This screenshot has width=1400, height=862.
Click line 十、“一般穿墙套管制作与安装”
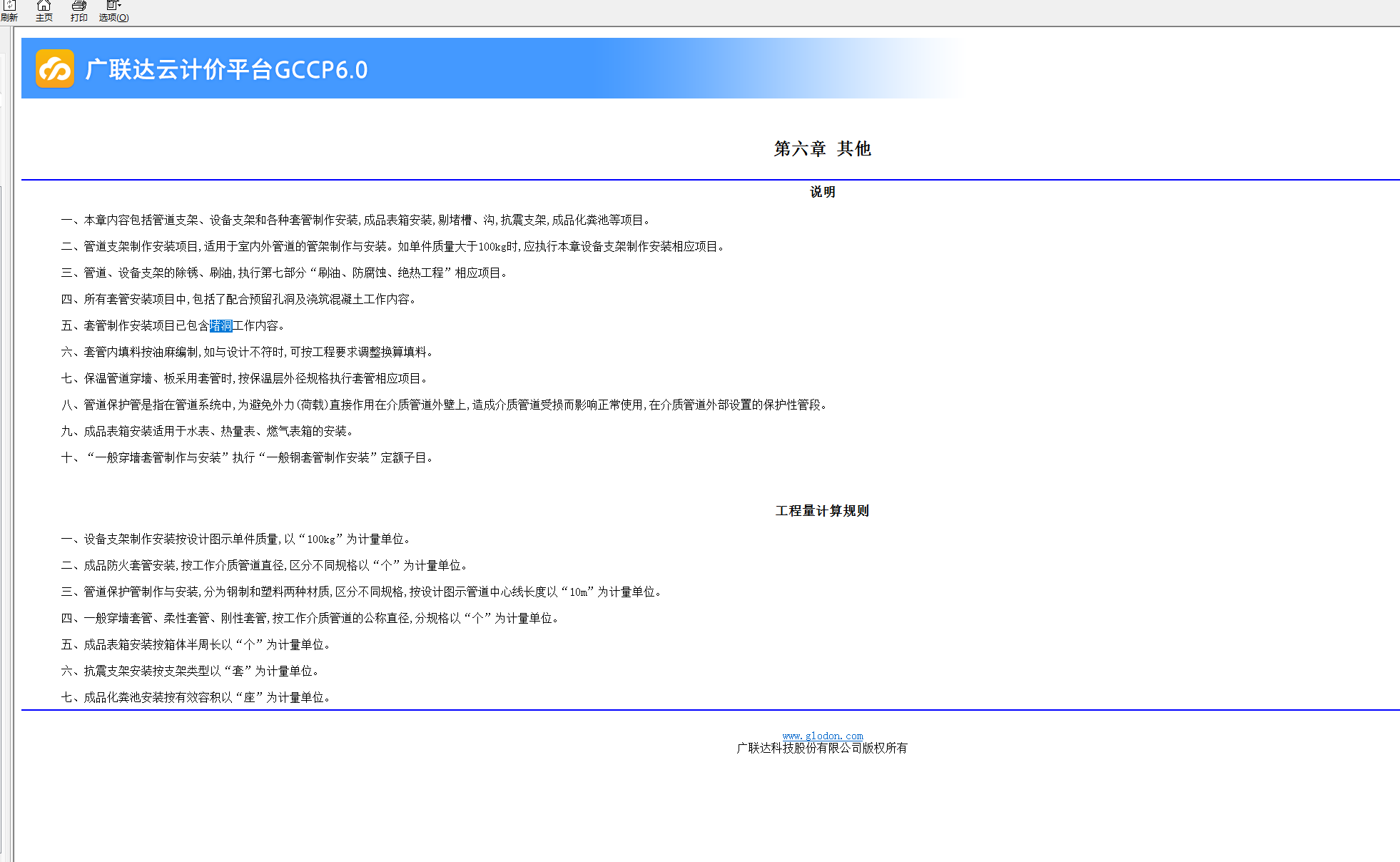point(248,458)
